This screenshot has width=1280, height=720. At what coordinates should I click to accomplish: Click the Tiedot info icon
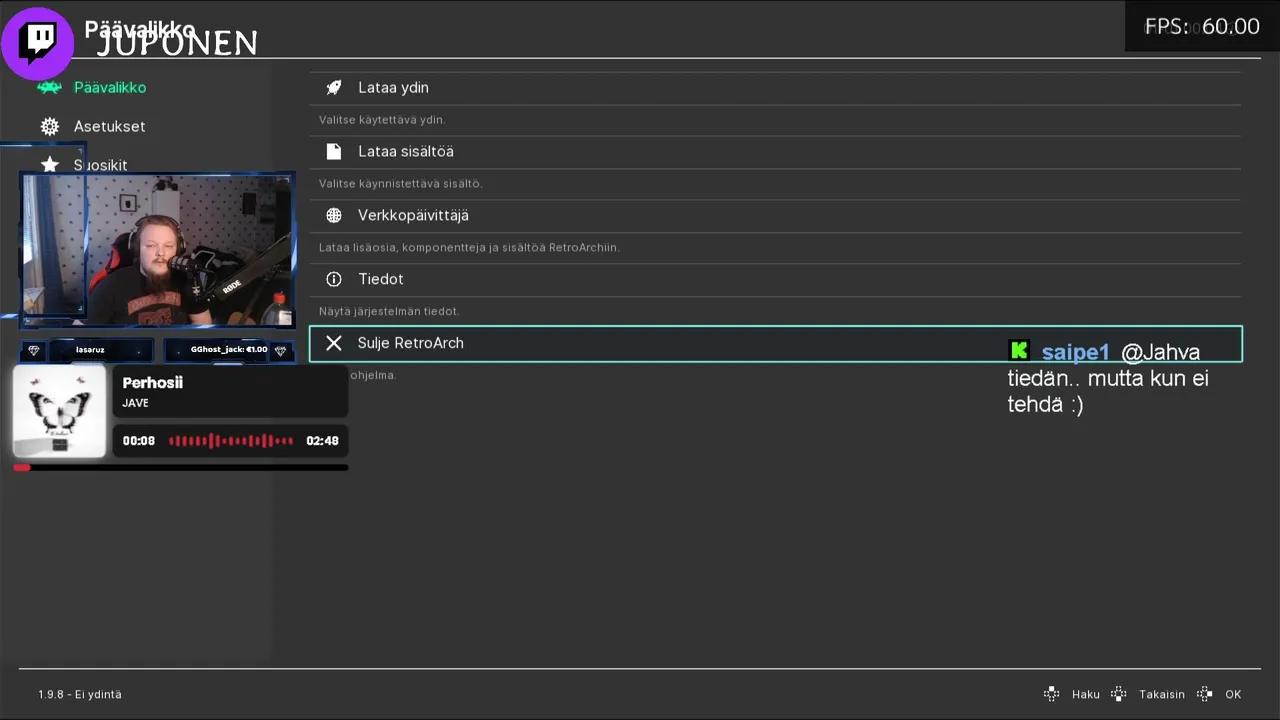pos(334,279)
